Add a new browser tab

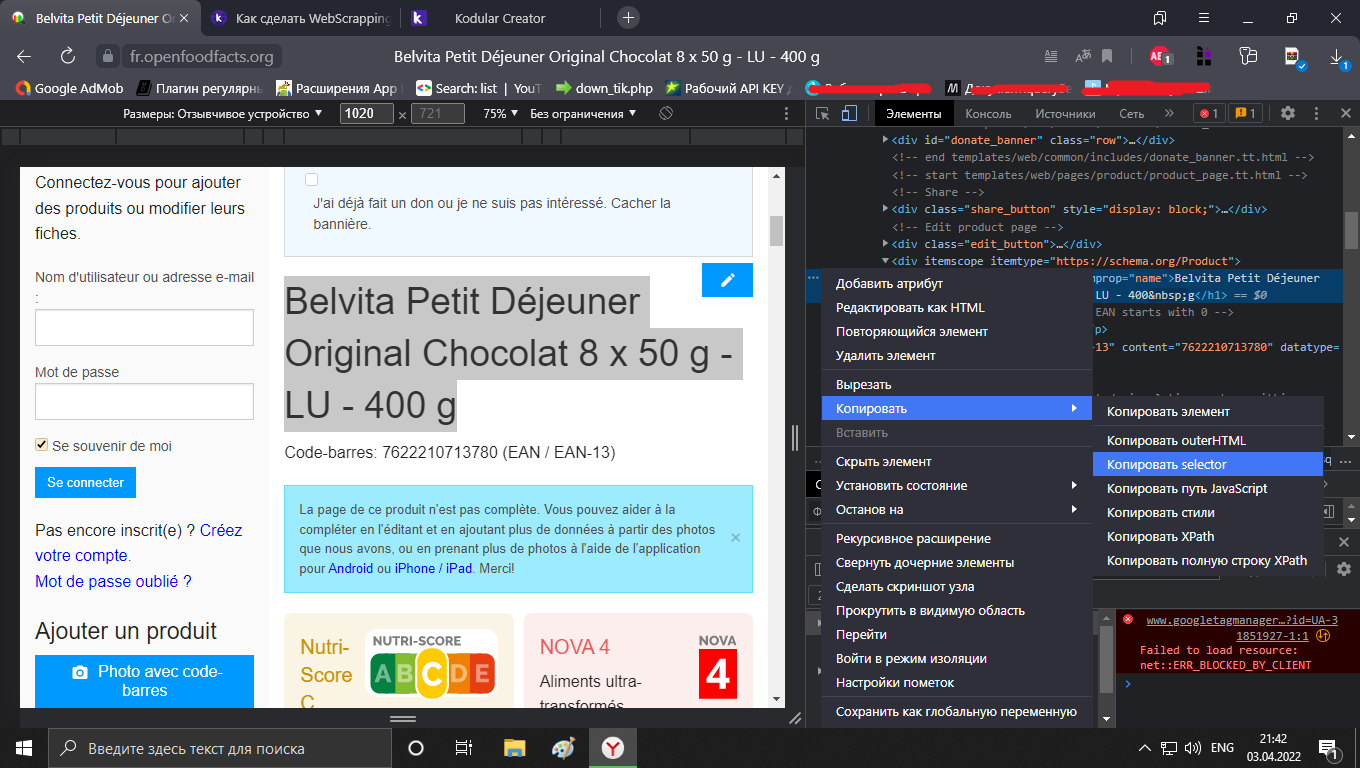[628, 18]
